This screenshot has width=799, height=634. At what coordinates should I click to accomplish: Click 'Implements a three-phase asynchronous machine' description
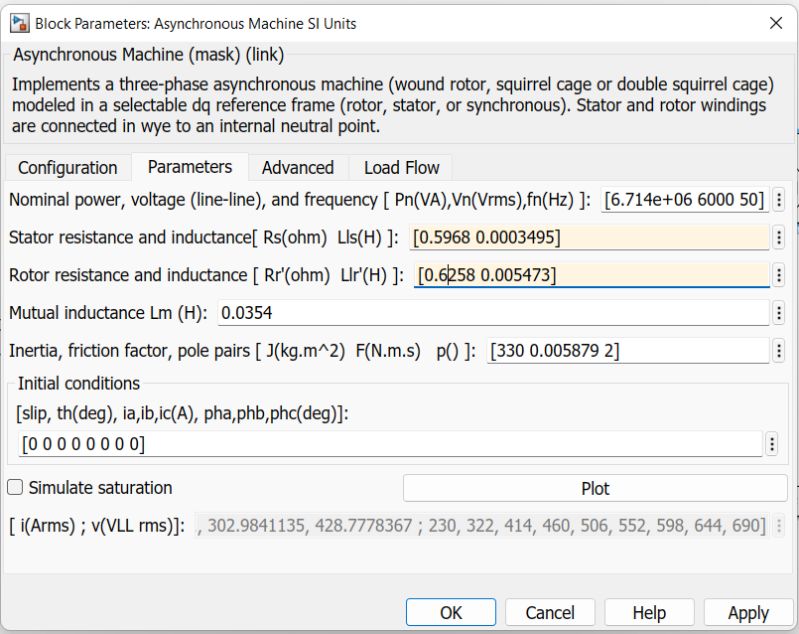(392, 105)
